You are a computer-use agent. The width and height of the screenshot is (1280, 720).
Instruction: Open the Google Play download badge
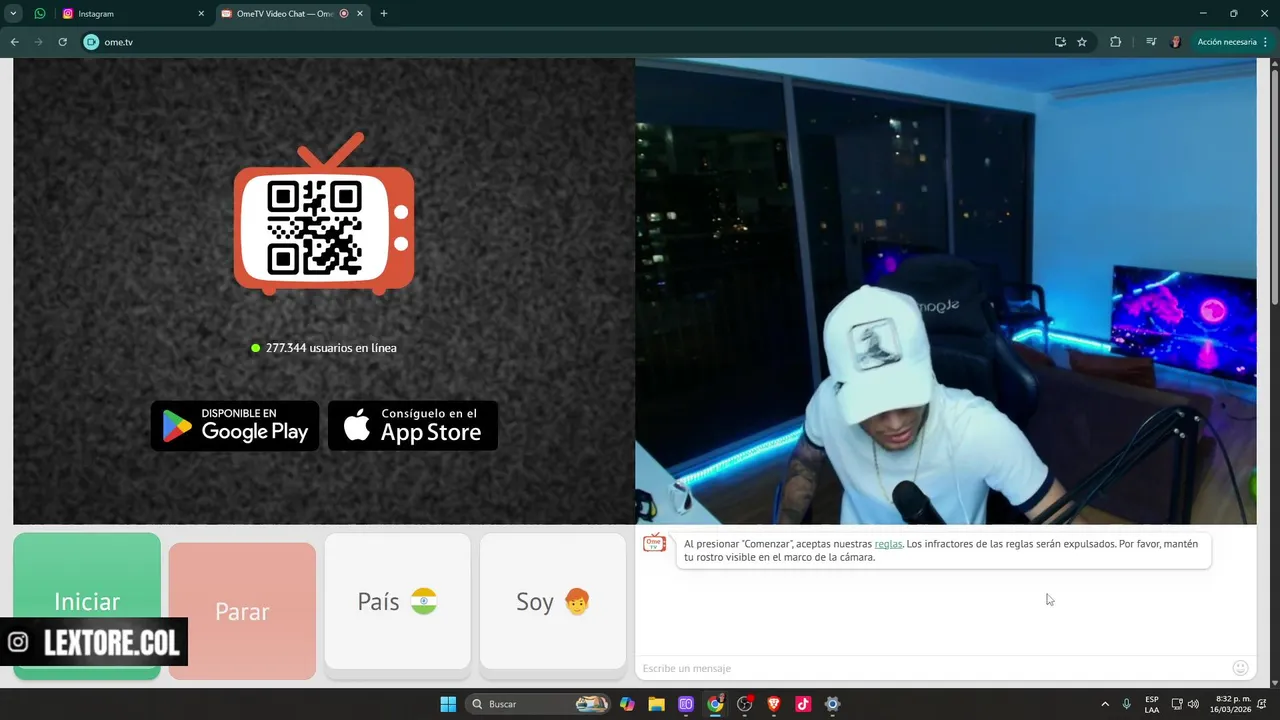pyautogui.click(x=235, y=426)
